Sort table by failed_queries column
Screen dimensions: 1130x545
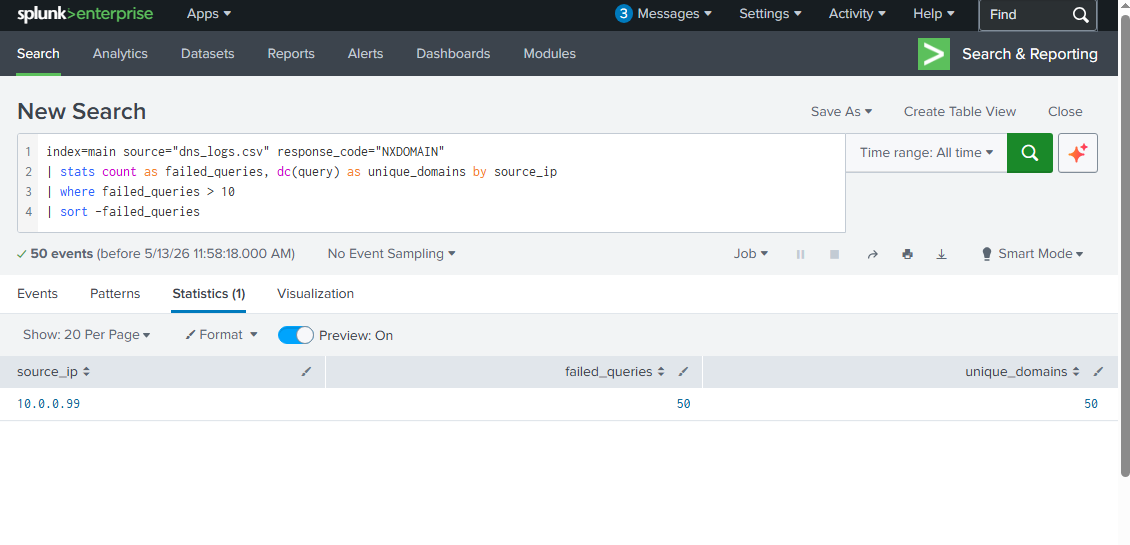pyautogui.click(x=614, y=372)
